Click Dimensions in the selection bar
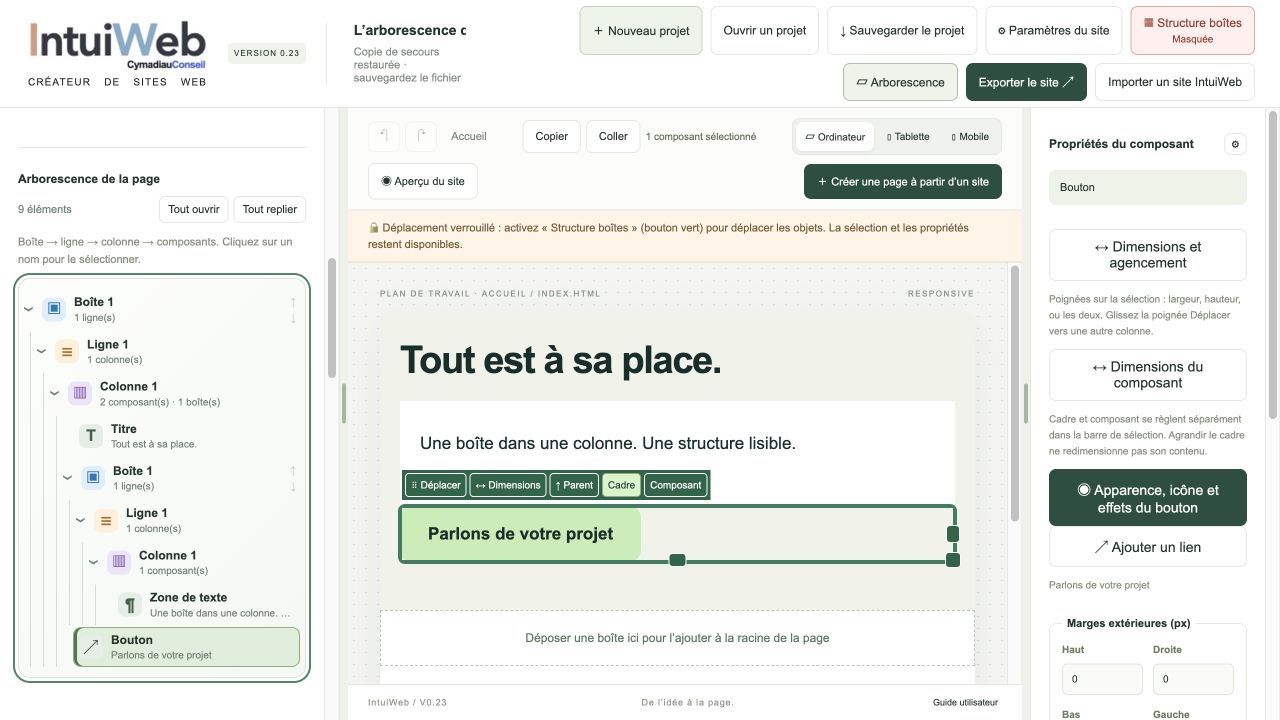The width and height of the screenshot is (1280, 720). coord(508,485)
